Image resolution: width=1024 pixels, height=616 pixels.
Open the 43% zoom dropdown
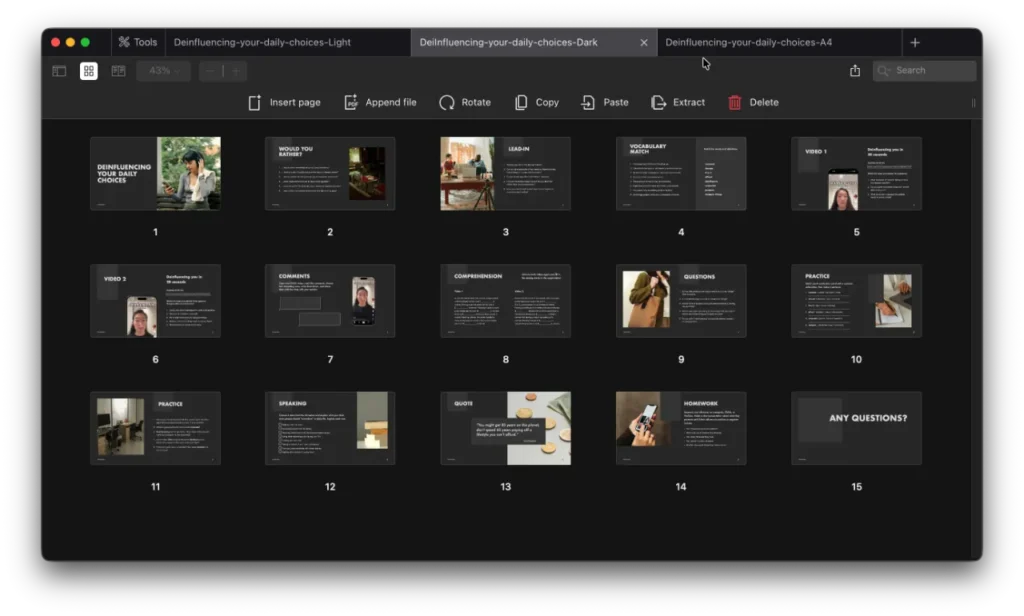[x=164, y=71]
